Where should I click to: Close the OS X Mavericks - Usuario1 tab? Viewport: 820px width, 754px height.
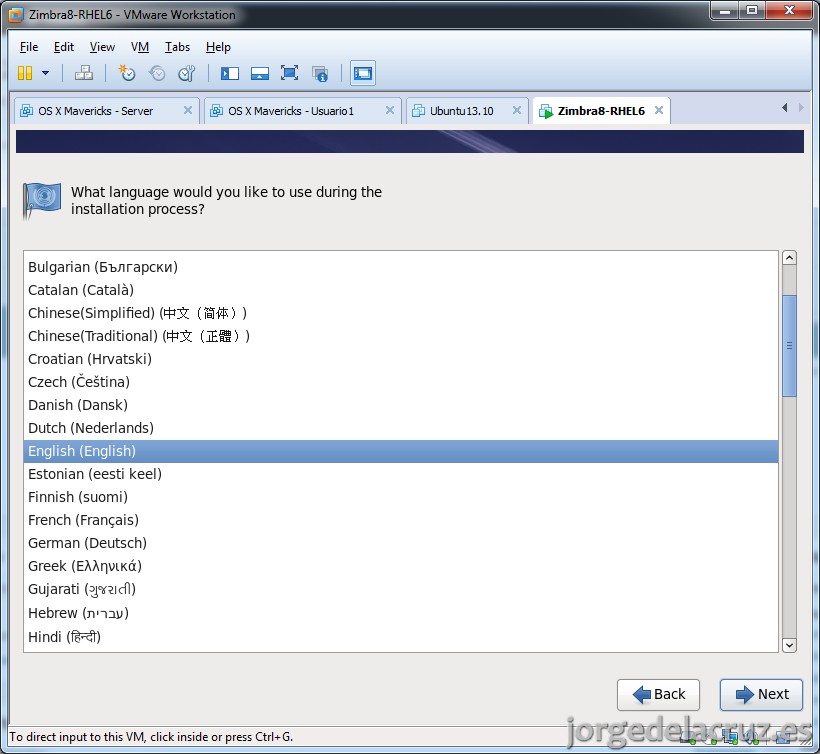390,110
